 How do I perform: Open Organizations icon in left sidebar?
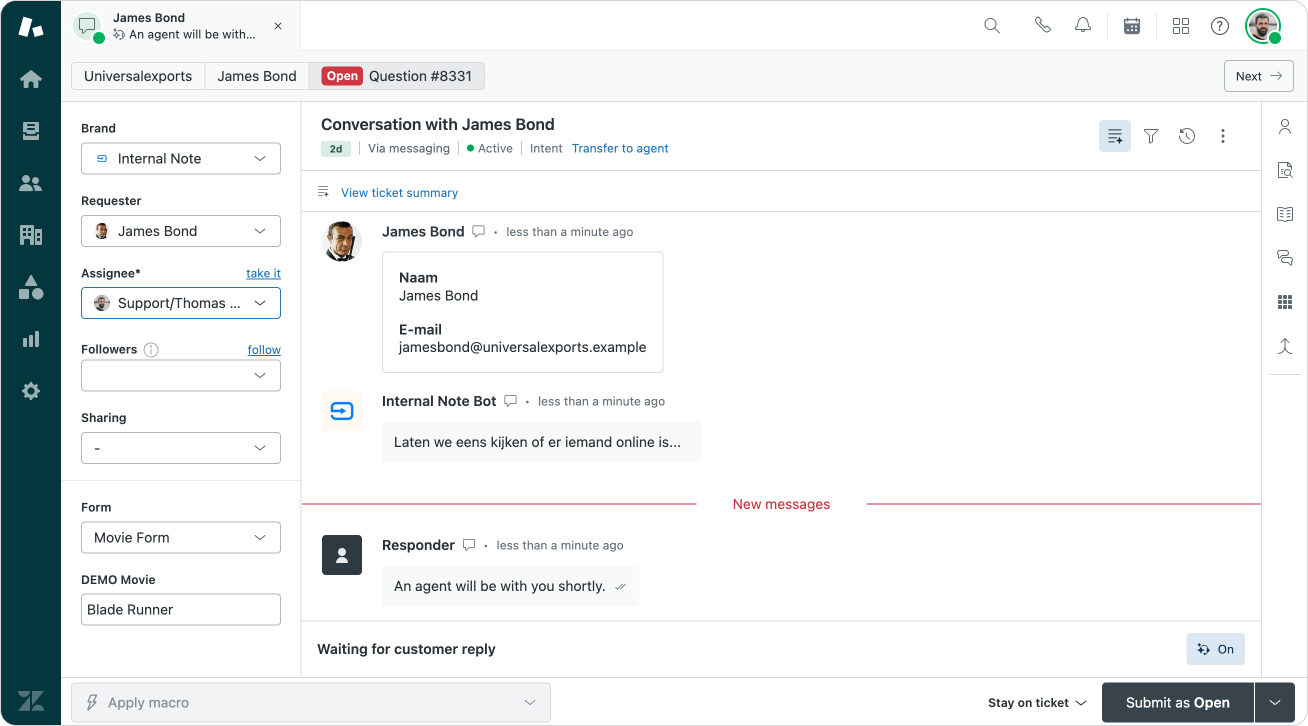click(x=31, y=235)
